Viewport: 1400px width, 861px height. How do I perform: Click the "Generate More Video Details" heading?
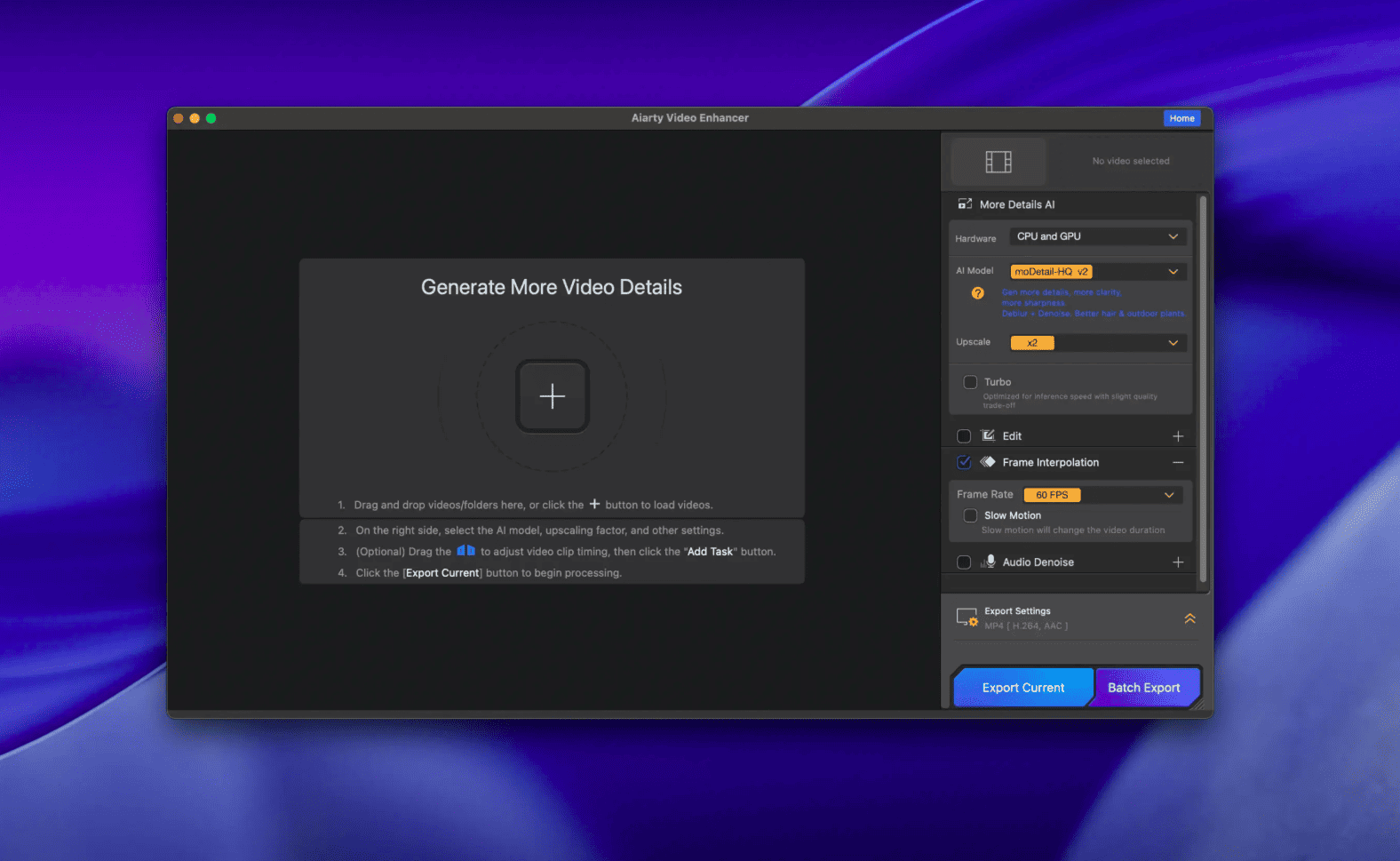[x=552, y=287]
